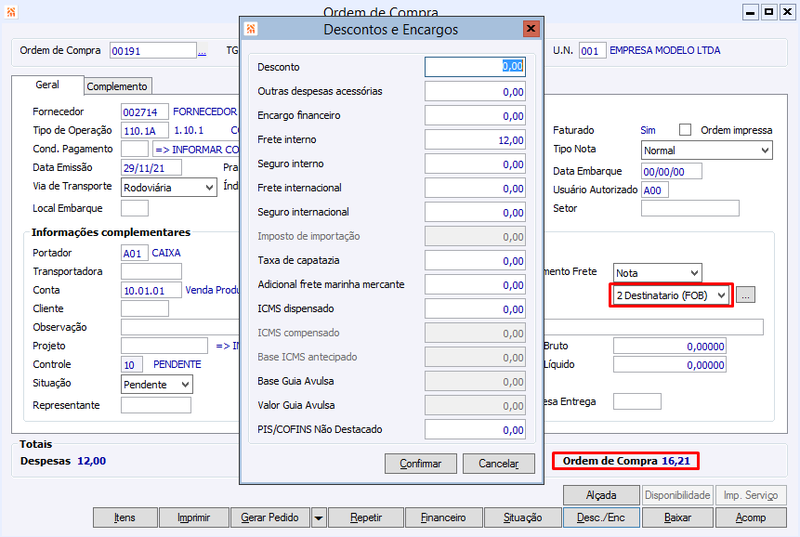
Task: Click the Controle field with value 10
Action: (x=132, y=365)
